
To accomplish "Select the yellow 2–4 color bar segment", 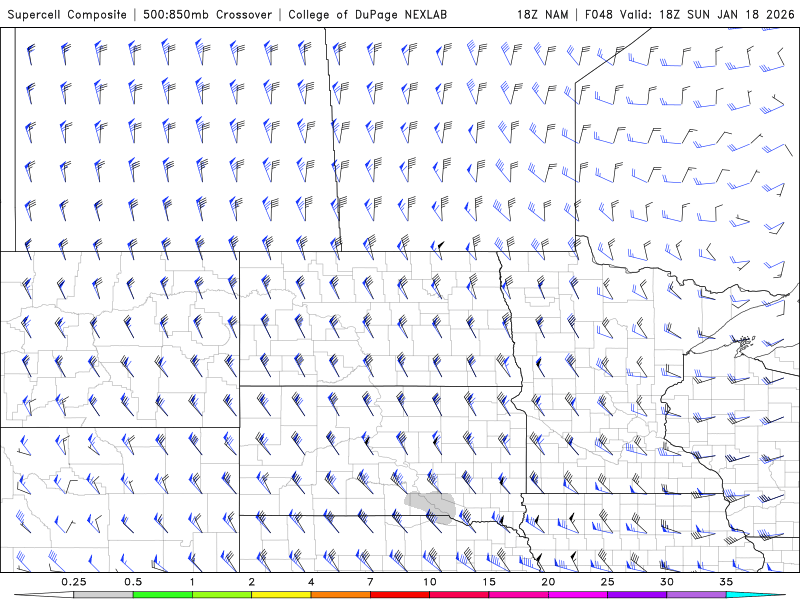I will click(281, 595).
